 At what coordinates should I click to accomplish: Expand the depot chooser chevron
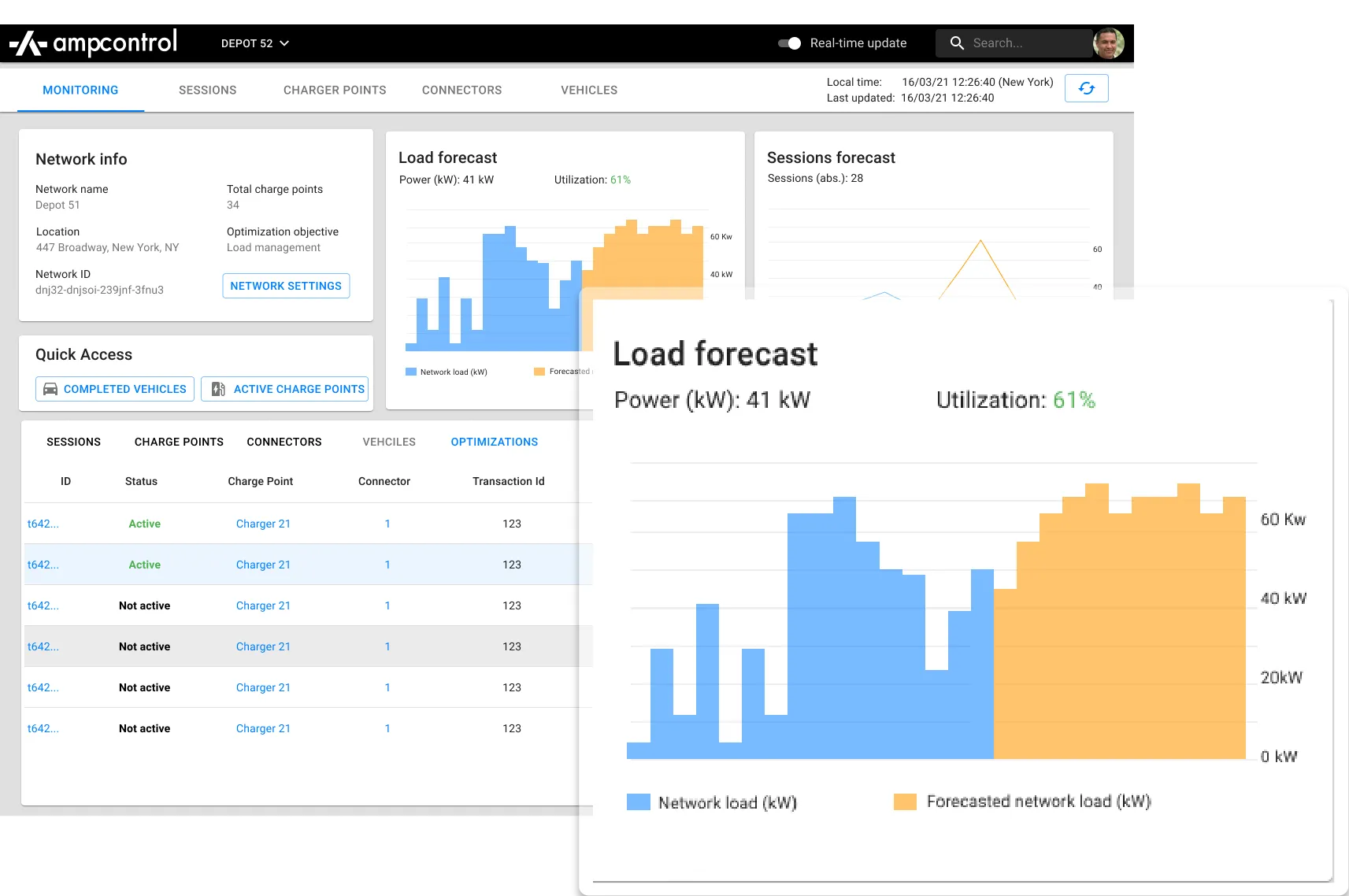pos(285,43)
